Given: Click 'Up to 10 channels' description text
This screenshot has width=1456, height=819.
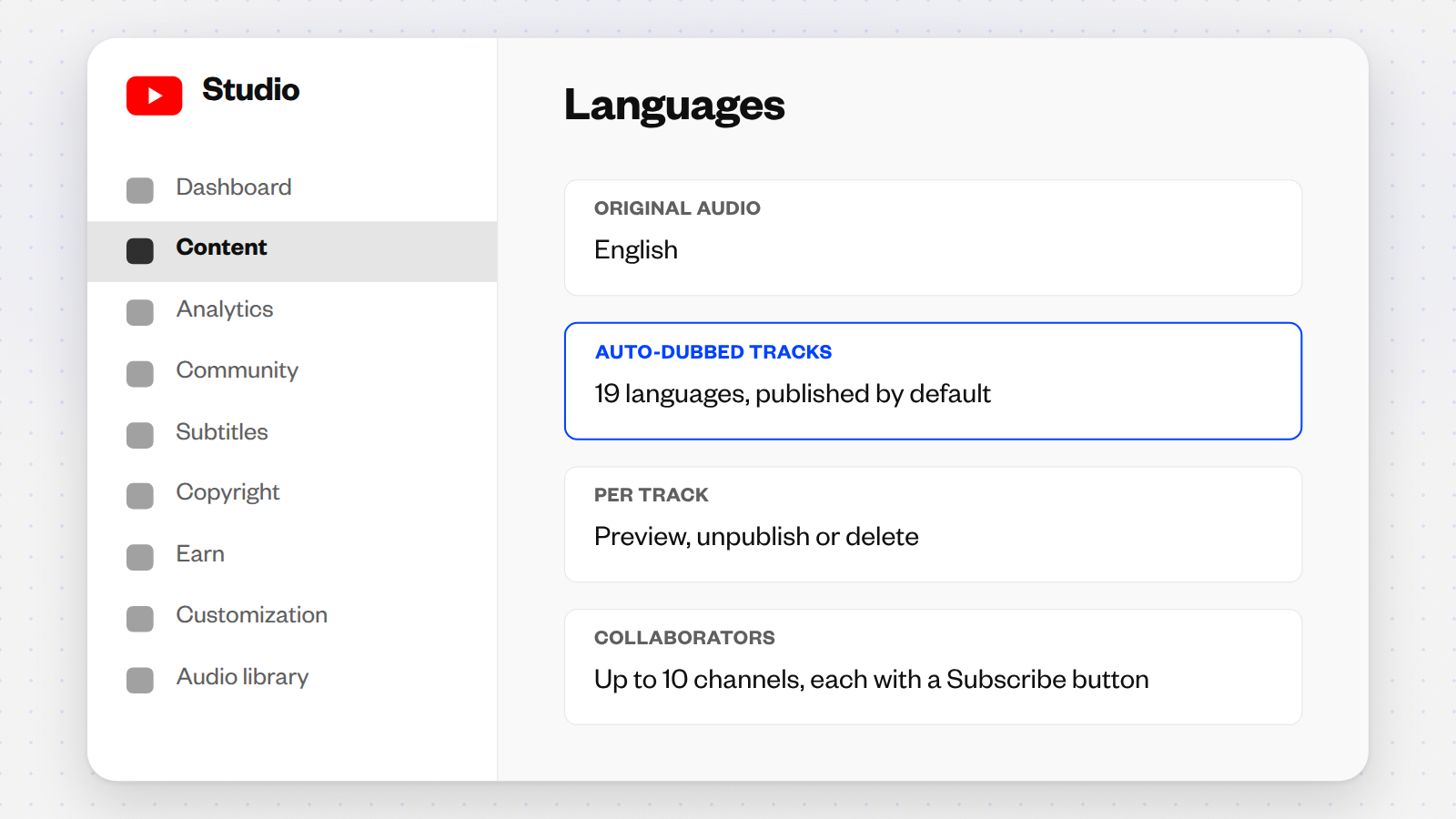Looking at the screenshot, I should click(871, 680).
